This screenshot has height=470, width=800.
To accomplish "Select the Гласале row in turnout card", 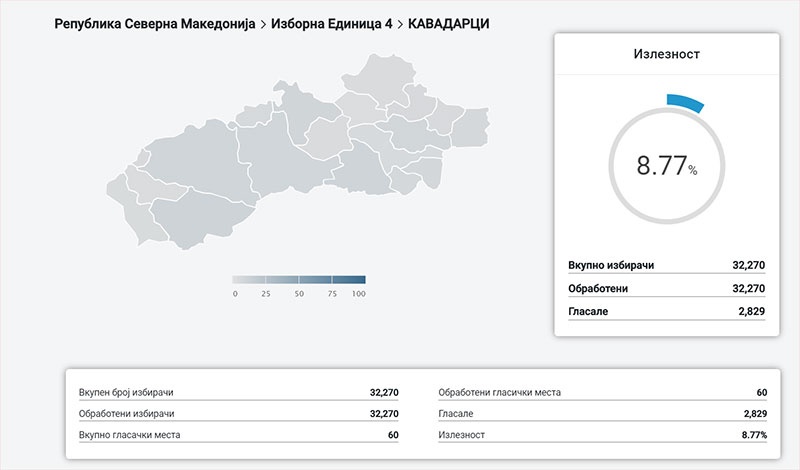I will (666, 311).
